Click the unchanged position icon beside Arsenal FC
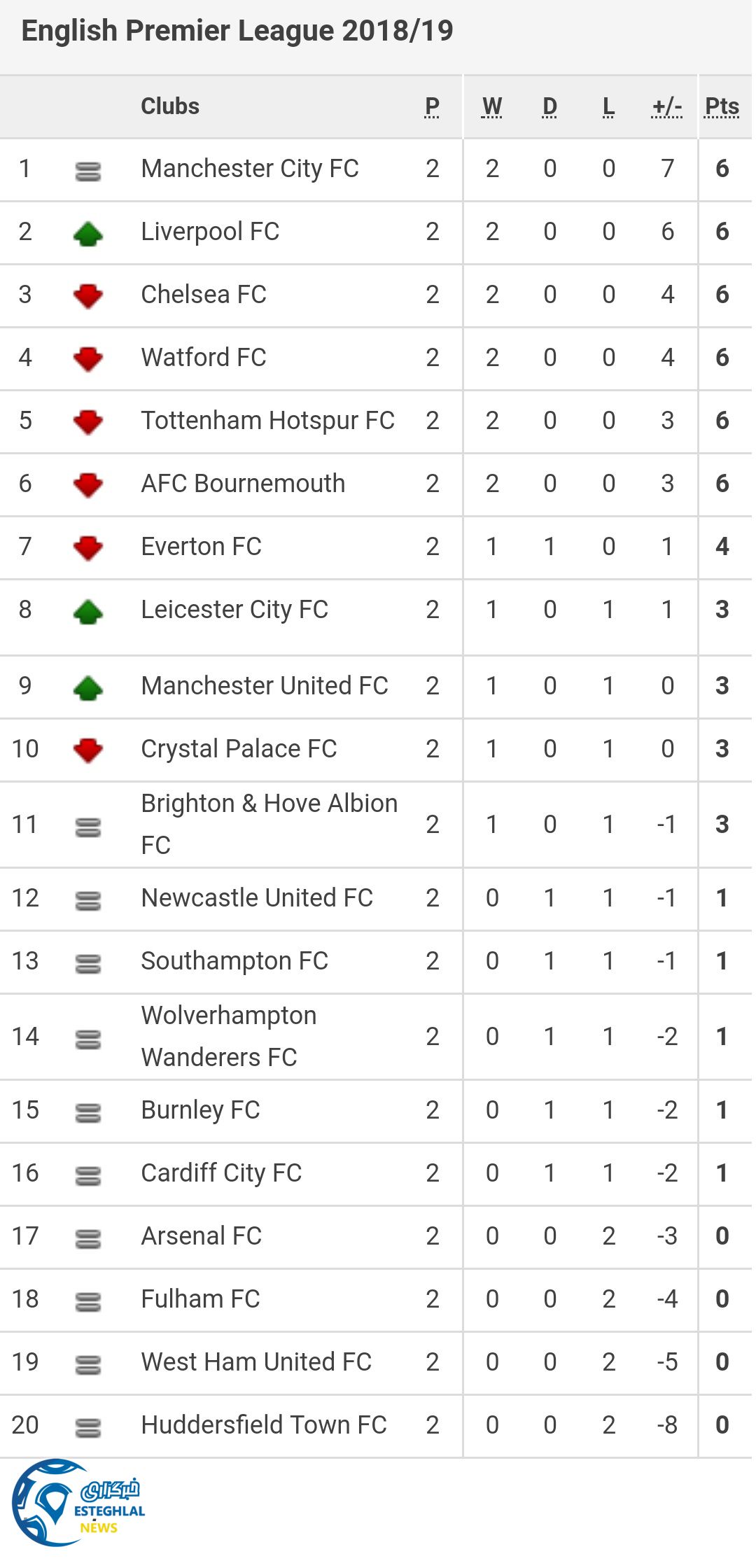 [x=88, y=1238]
